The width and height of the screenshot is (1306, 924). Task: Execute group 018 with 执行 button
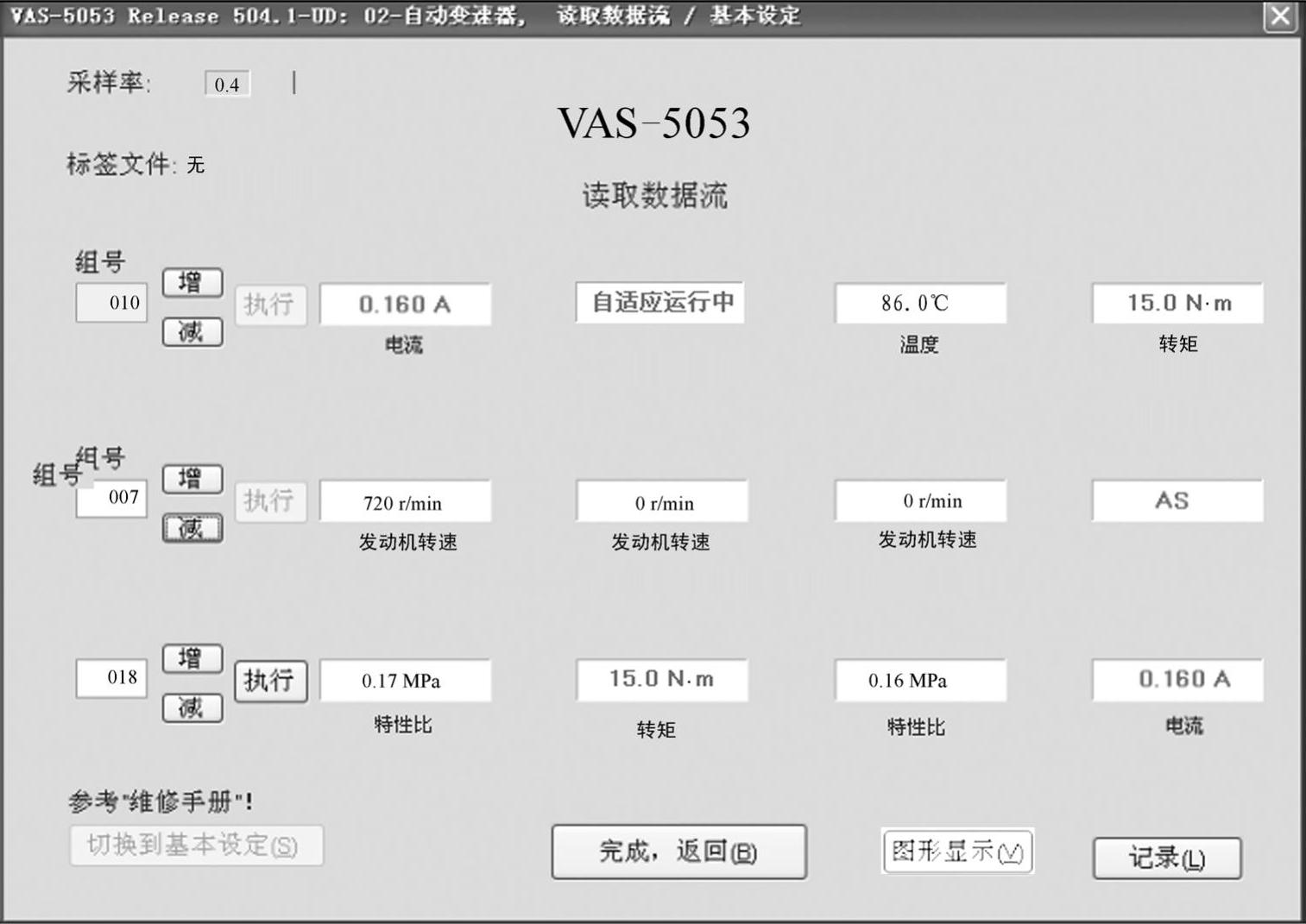point(271,682)
